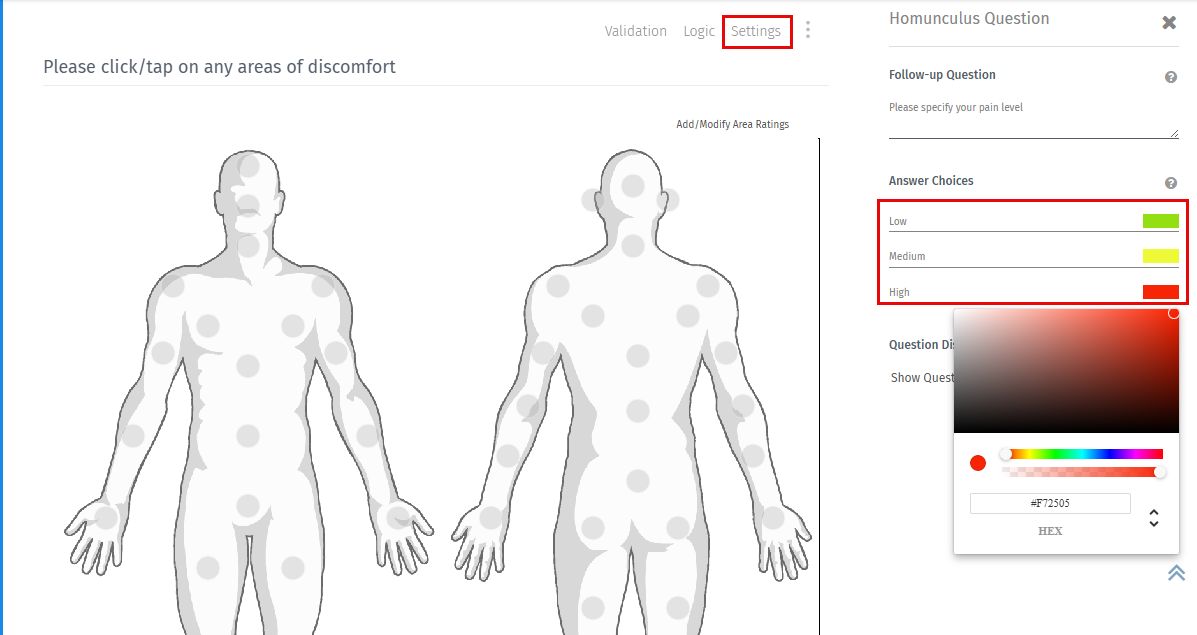Collapse the panel using the double chevron
The height and width of the screenshot is (635, 1197).
pyautogui.click(x=1176, y=572)
